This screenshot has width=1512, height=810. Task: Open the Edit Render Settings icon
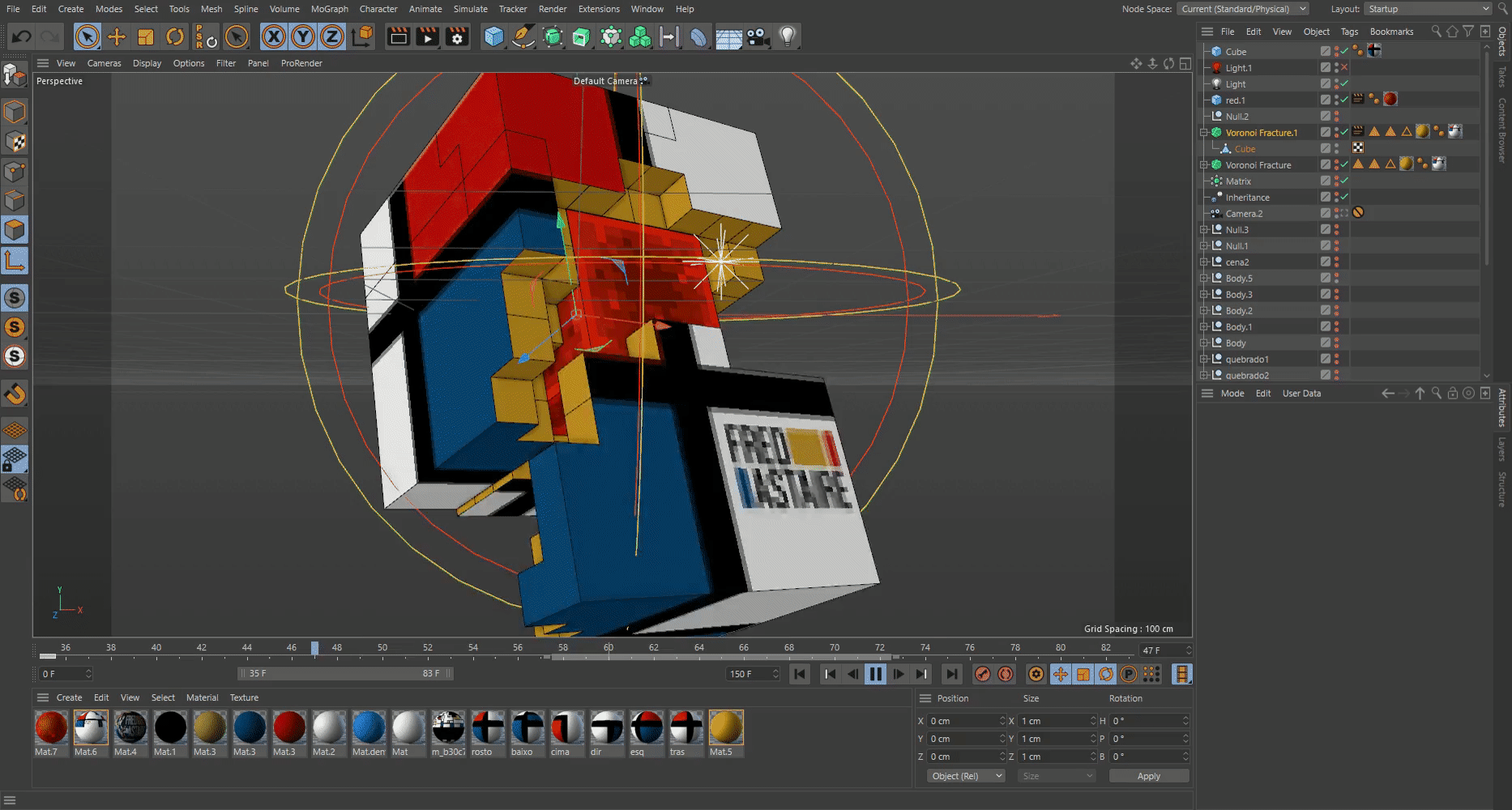tap(457, 36)
